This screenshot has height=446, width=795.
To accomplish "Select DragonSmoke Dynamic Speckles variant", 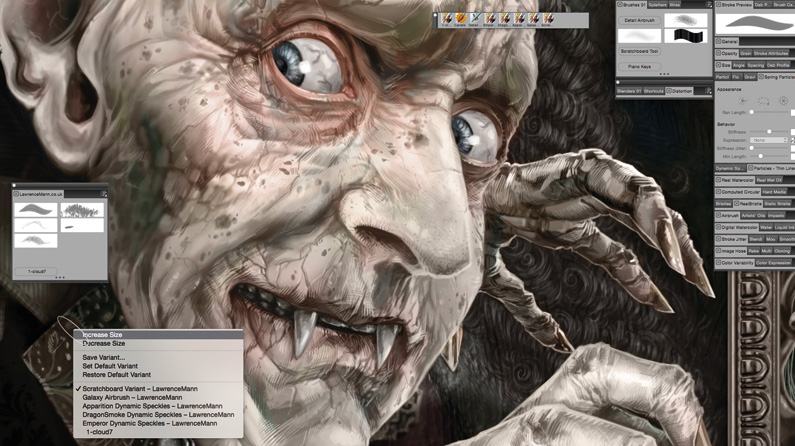I will [x=158, y=415].
